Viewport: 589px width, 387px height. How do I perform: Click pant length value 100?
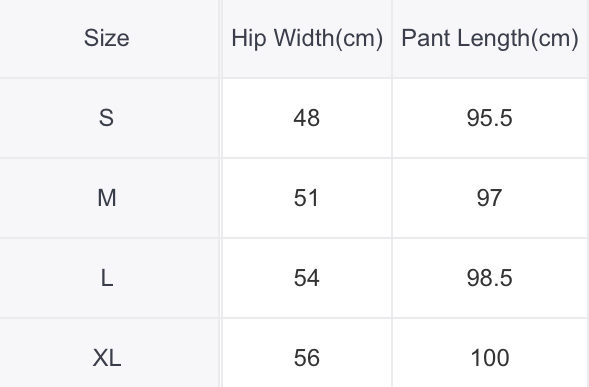[x=490, y=358]
